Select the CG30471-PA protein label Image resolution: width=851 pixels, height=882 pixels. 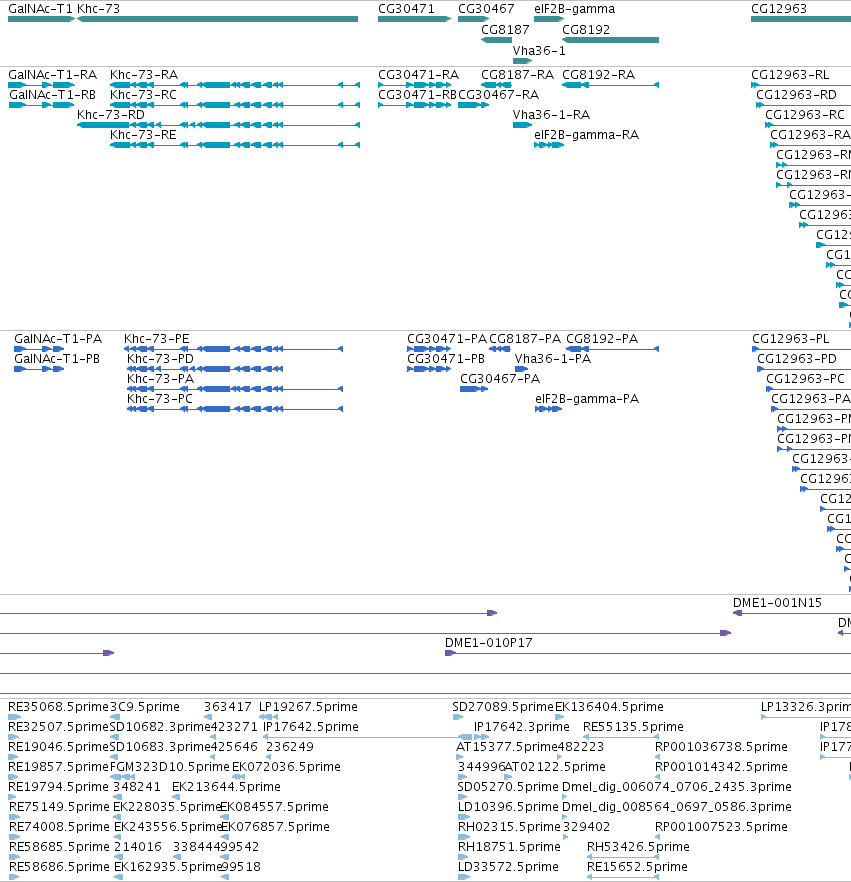[x=447, y=339]
